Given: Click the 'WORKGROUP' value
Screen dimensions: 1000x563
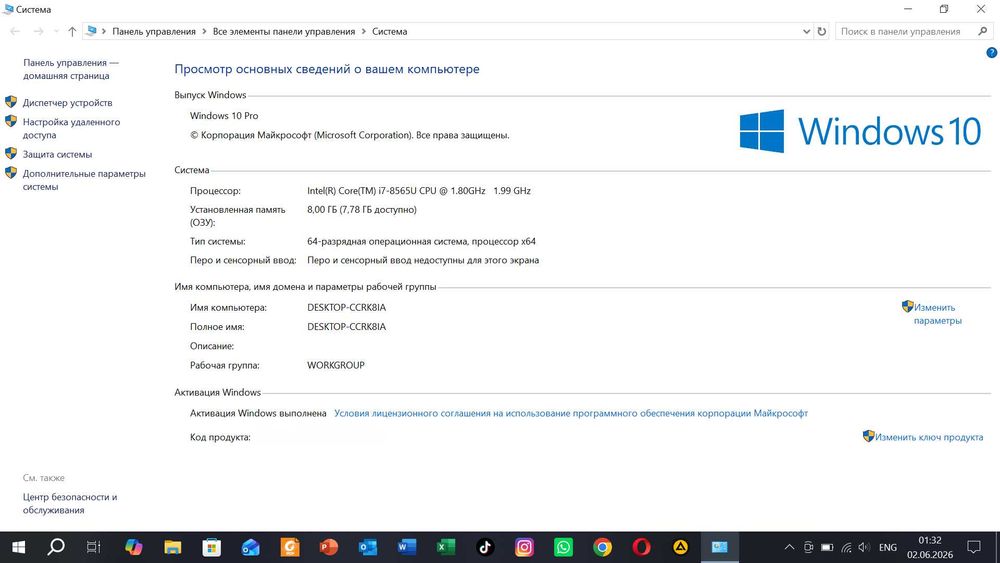Looking at the screenshot, I should point(335,365).
